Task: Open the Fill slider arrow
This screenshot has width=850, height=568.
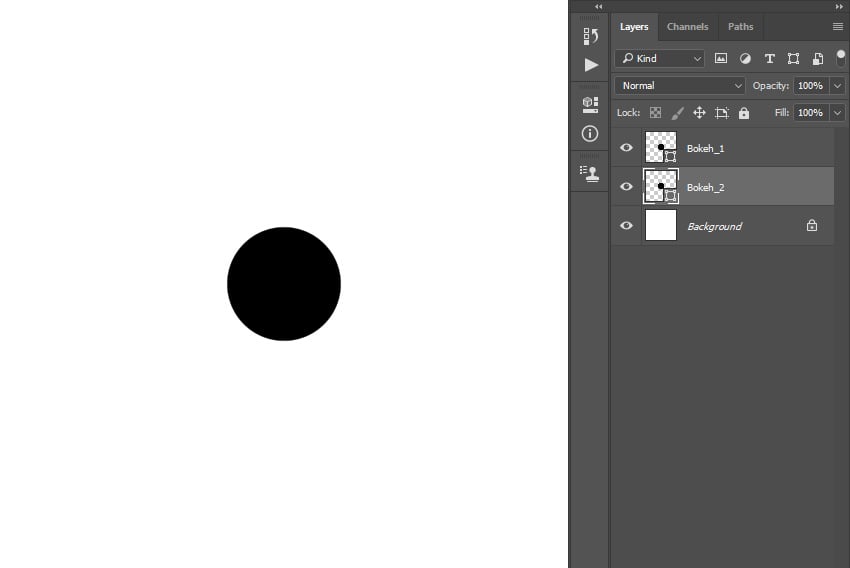Action: (838, 113)
